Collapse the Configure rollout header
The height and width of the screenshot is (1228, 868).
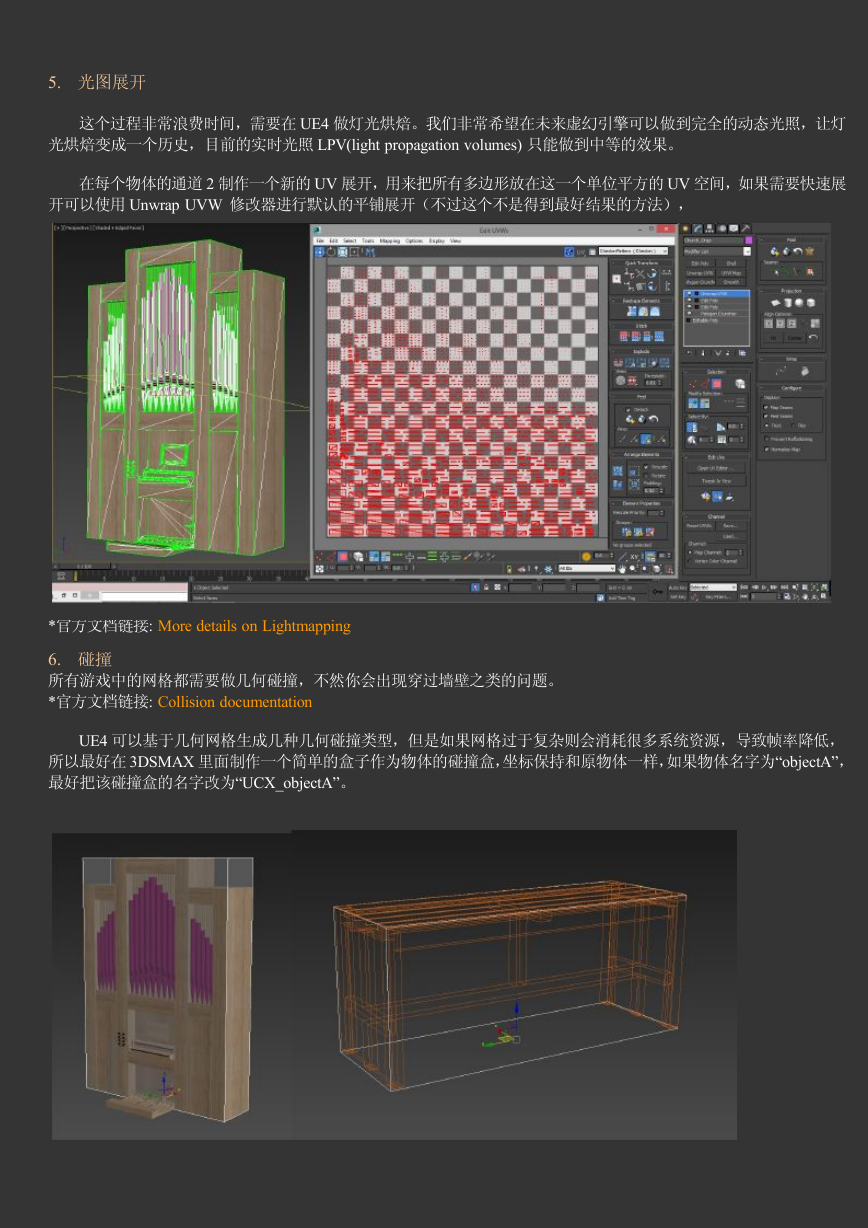pos(792,387)
